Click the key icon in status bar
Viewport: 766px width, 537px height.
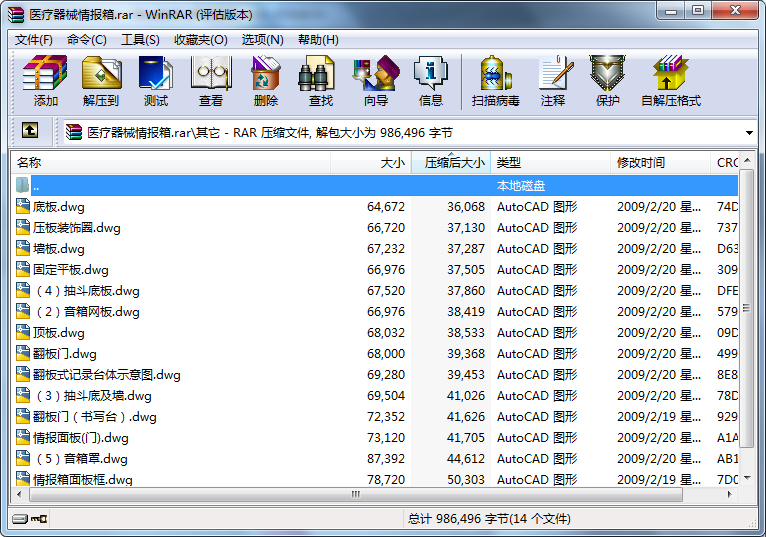tap(39, 518)
